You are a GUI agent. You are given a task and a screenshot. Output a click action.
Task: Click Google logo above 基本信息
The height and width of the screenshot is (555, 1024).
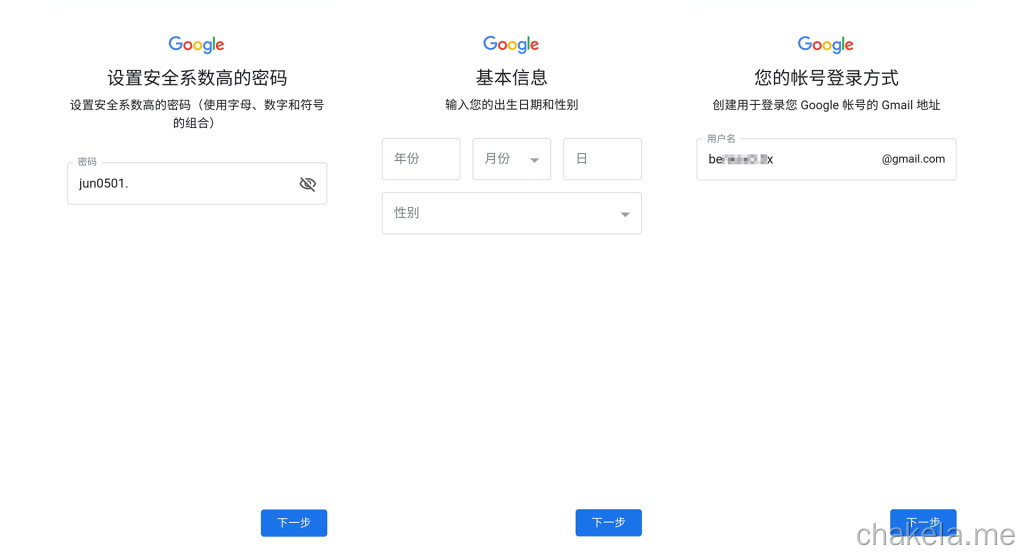(x=511, y=44)
